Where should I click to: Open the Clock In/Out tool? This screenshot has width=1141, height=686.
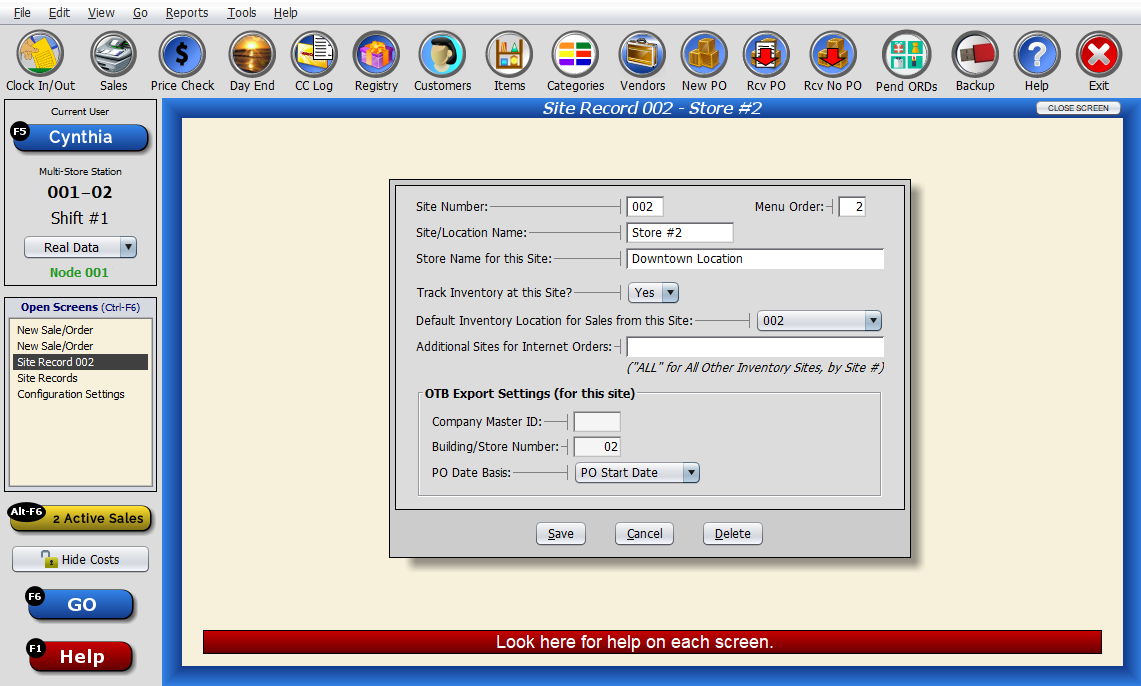click(40, 61)
